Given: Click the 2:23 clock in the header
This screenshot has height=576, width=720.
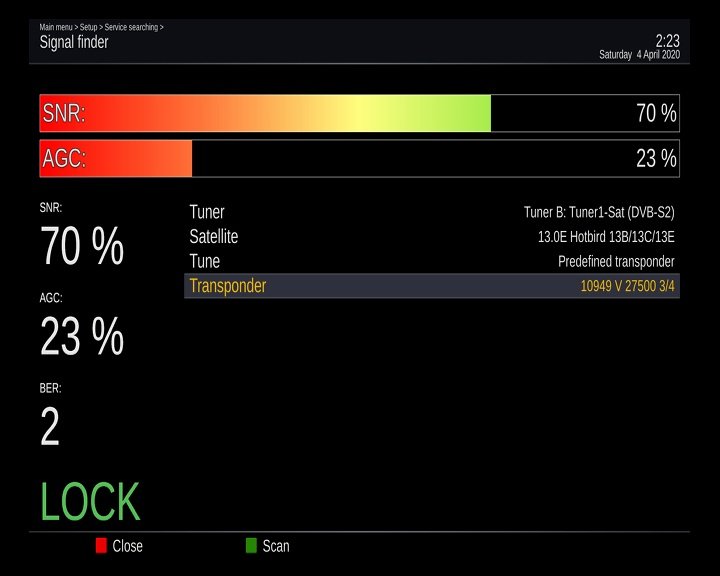Looking at the screenshot, I should [667, 40].
